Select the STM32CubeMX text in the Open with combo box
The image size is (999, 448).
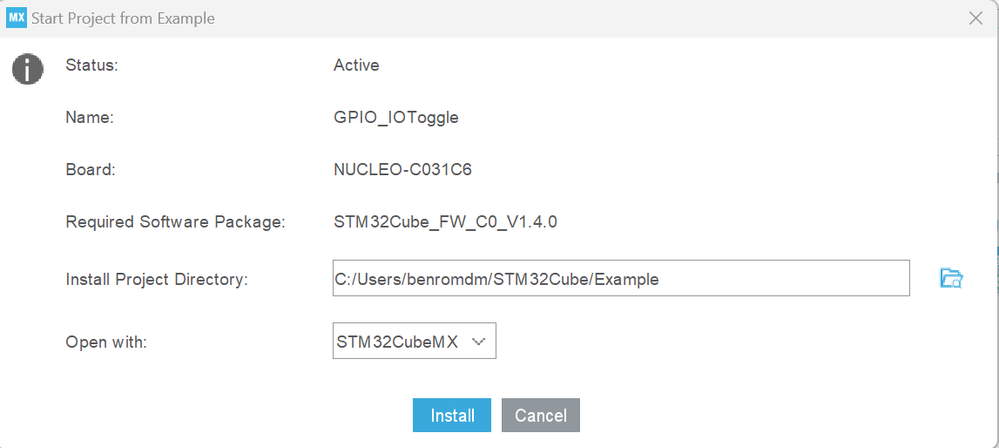click(397, 341)
